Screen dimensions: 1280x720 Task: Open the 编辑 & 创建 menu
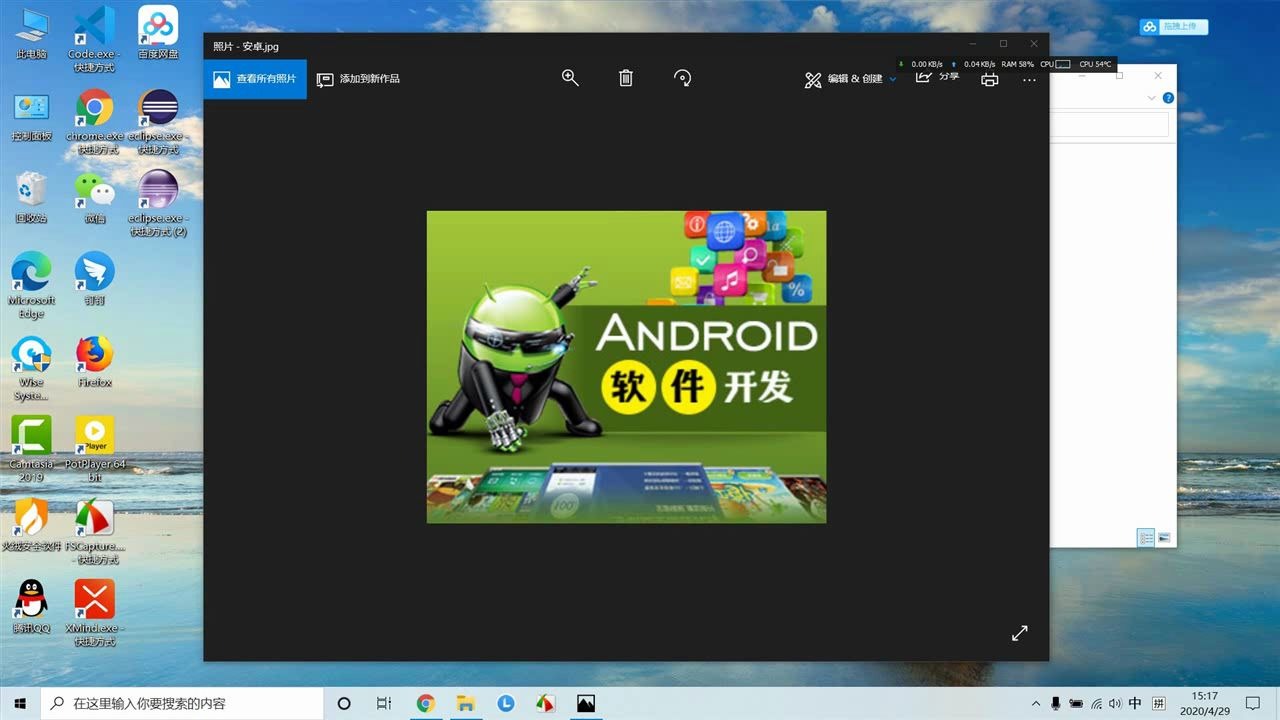pos(850,78)
